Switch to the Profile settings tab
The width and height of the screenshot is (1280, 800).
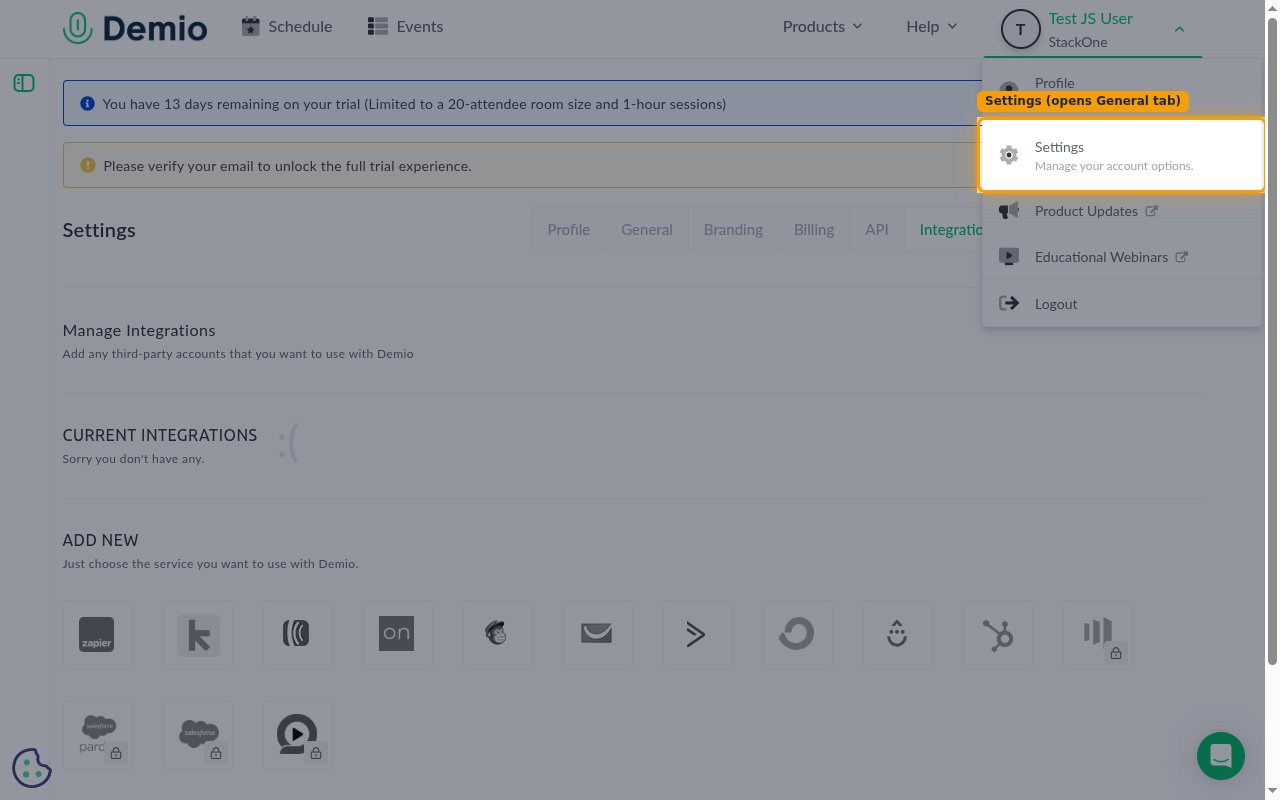click(x=568, y=230)
